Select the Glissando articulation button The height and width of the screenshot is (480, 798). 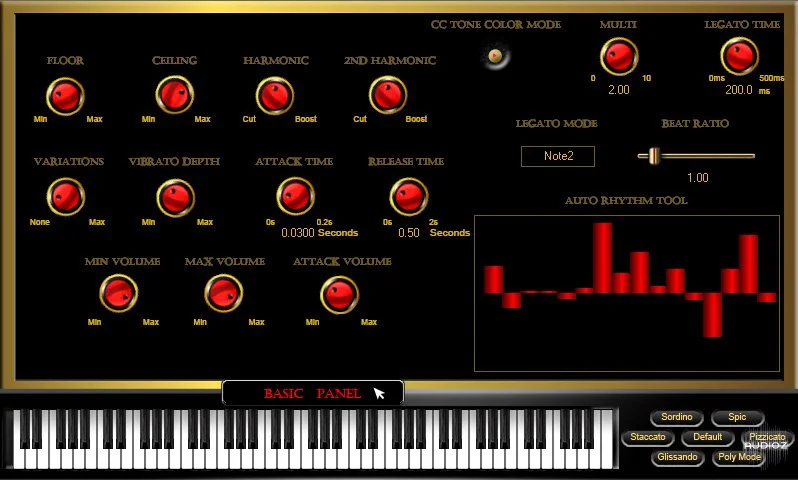(x=677, y=457)
